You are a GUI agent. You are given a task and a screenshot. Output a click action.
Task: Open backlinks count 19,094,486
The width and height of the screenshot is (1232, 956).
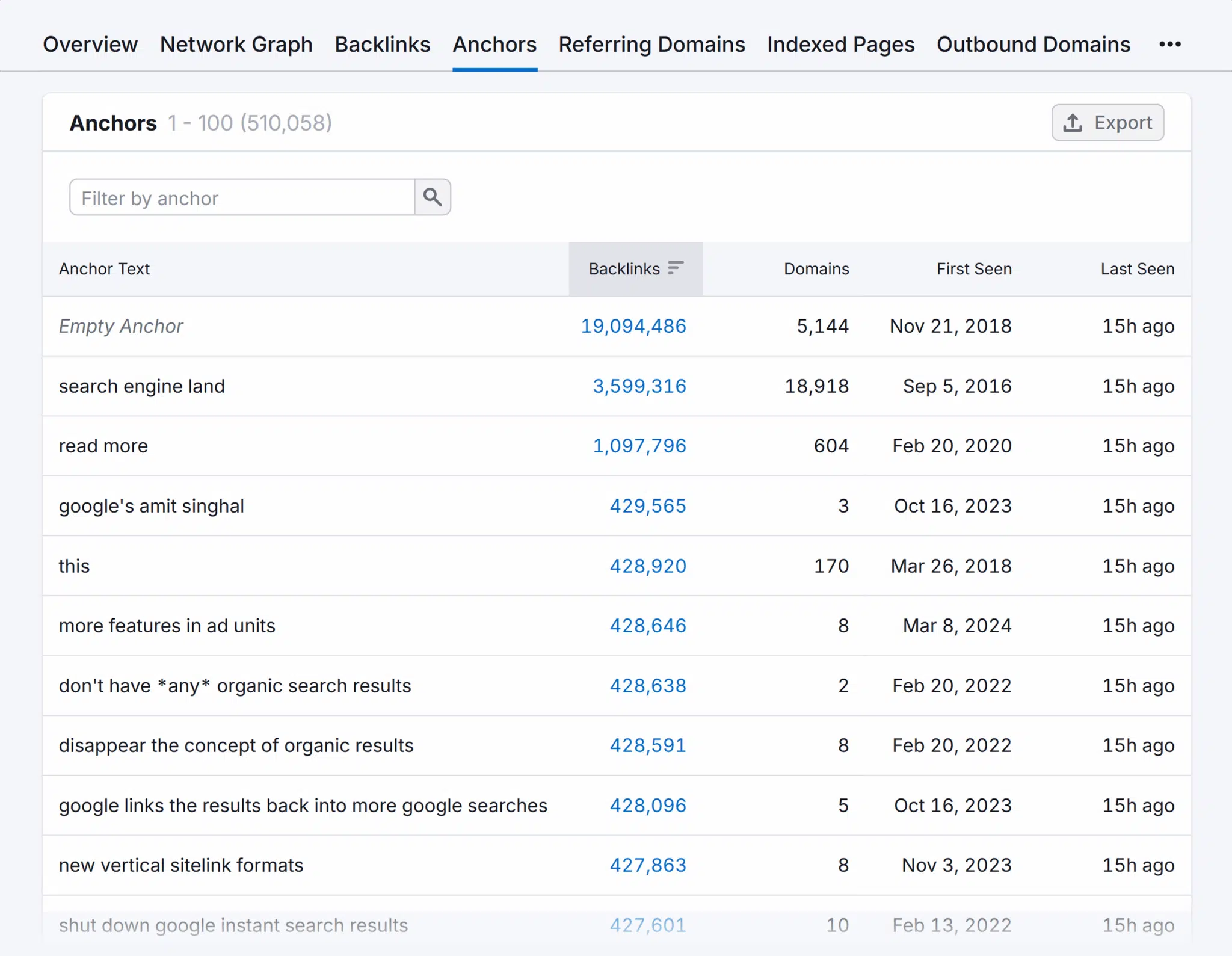point(633,326)
